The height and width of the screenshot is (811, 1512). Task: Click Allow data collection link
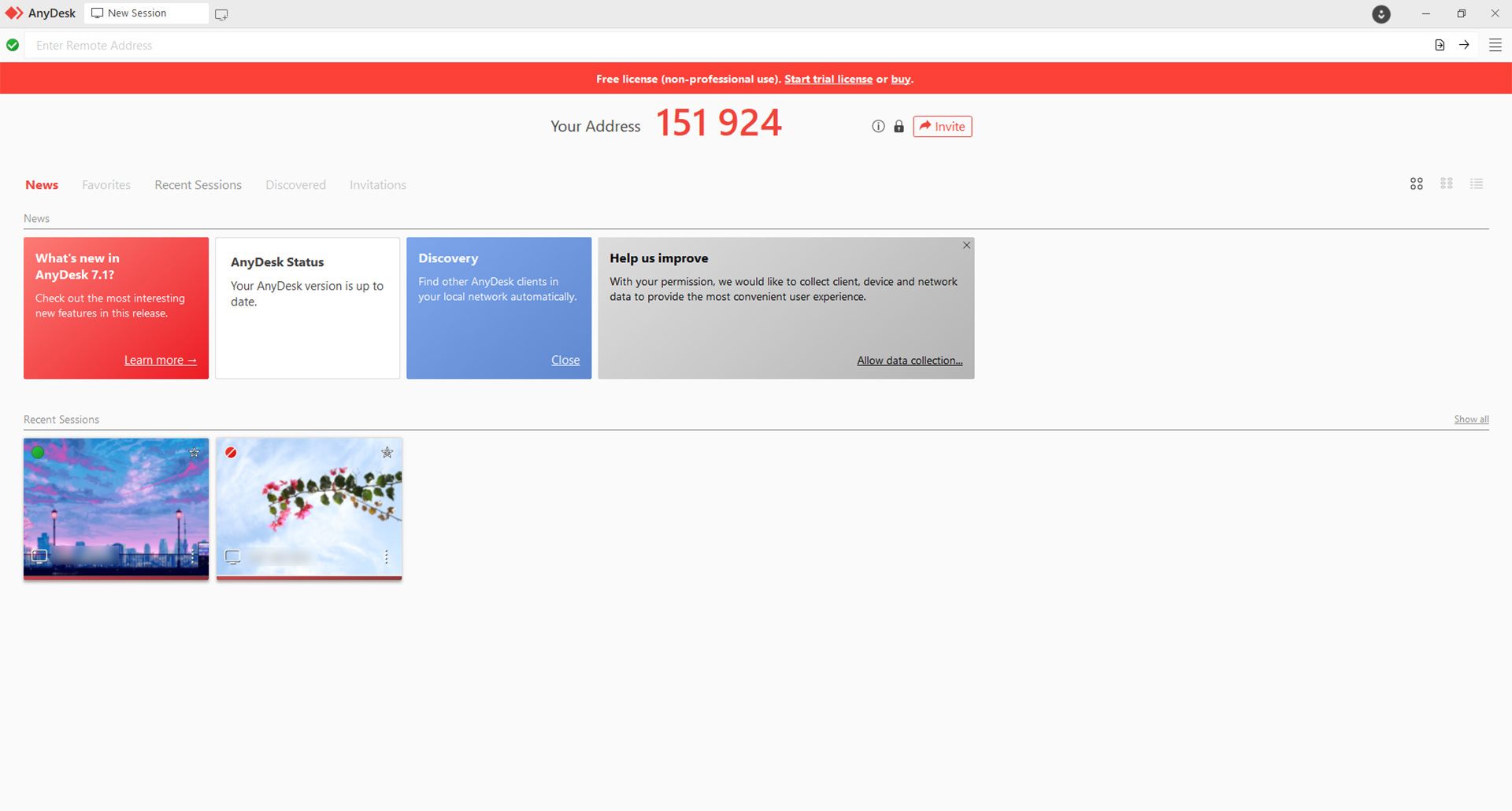tap(910, 361)
